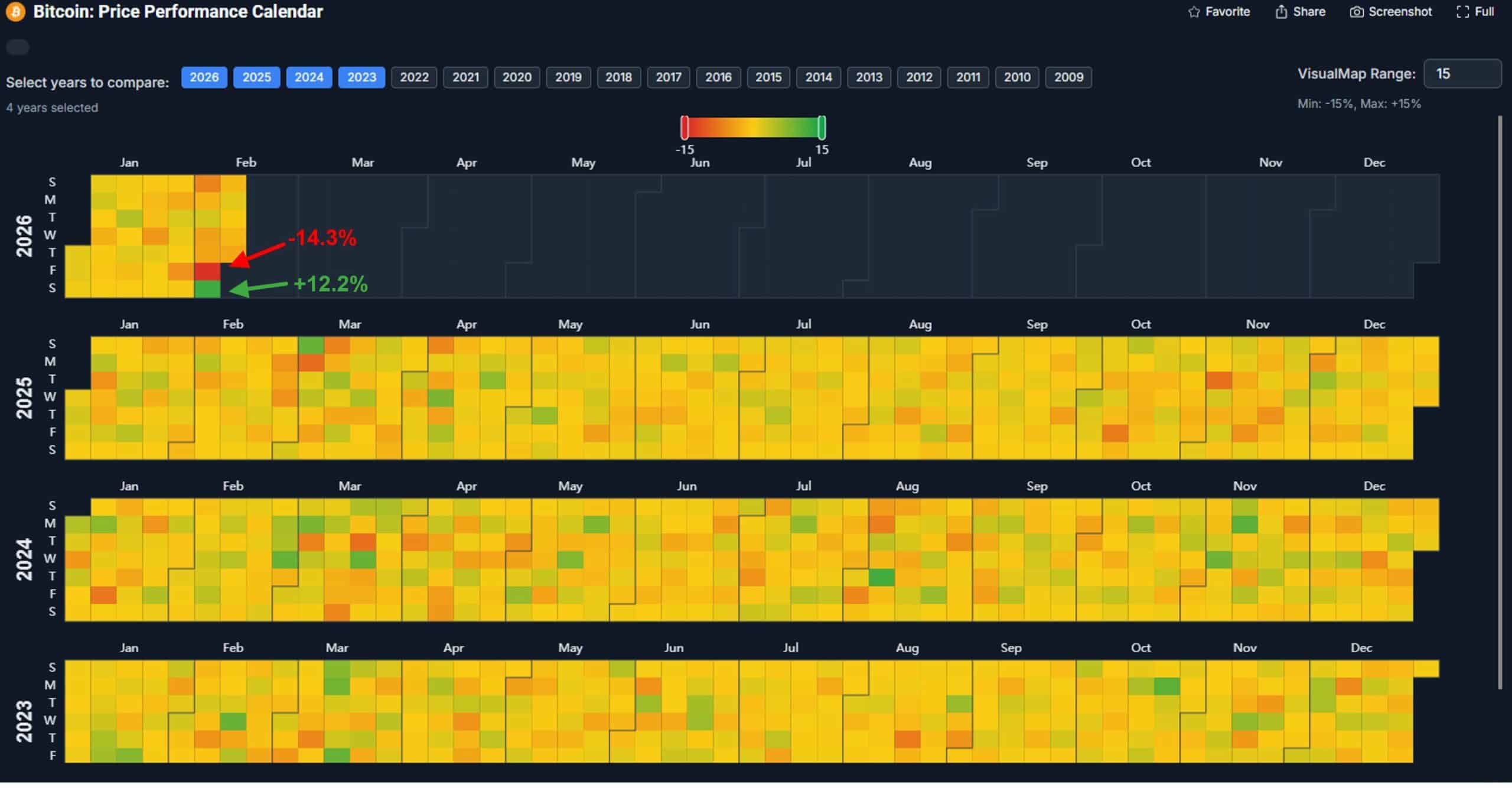
Task: Enable the 2021 year toggle
Action: (465, 77)
